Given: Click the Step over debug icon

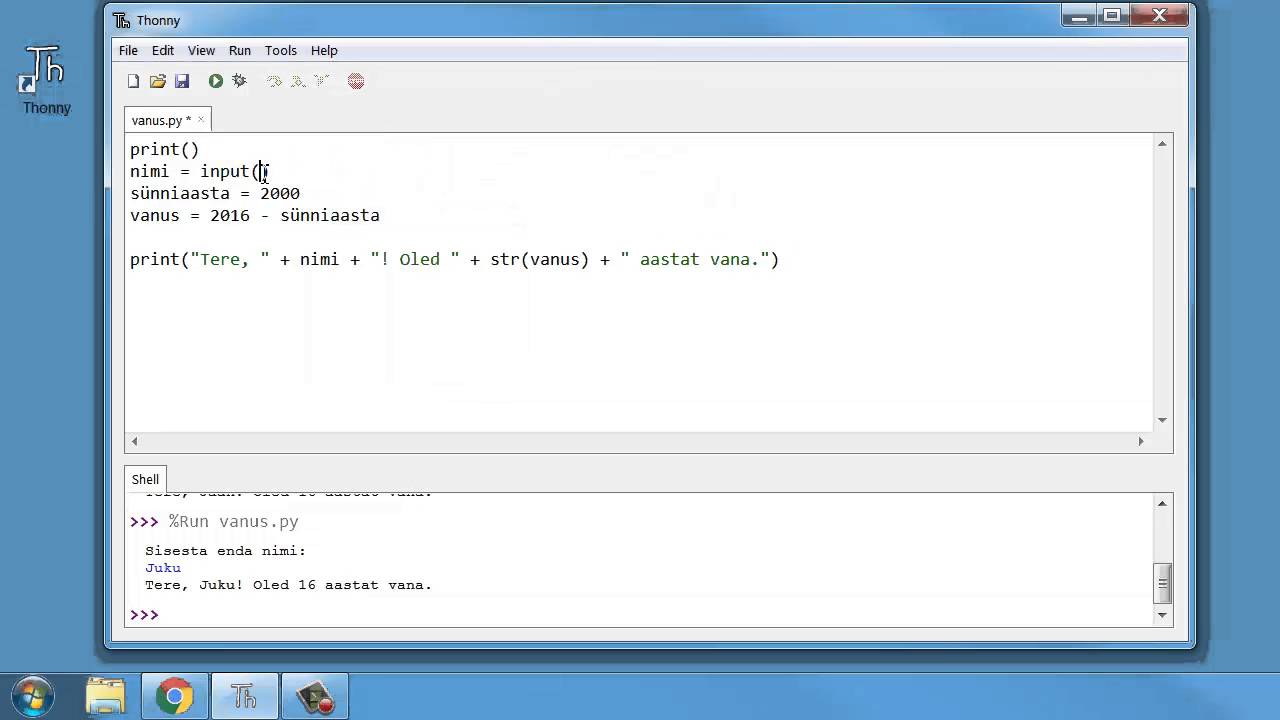Looking at the screenshot, I should (x=274, y=81).
